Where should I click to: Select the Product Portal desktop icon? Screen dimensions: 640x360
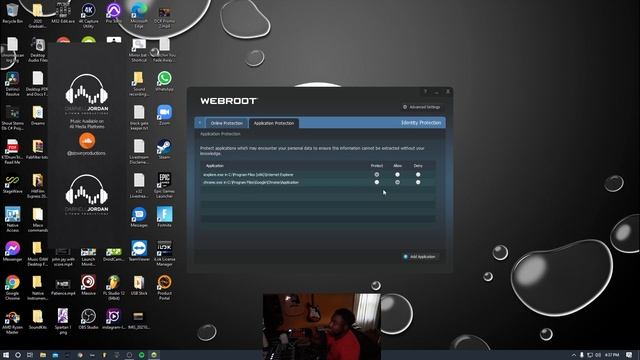coord(164,287)
